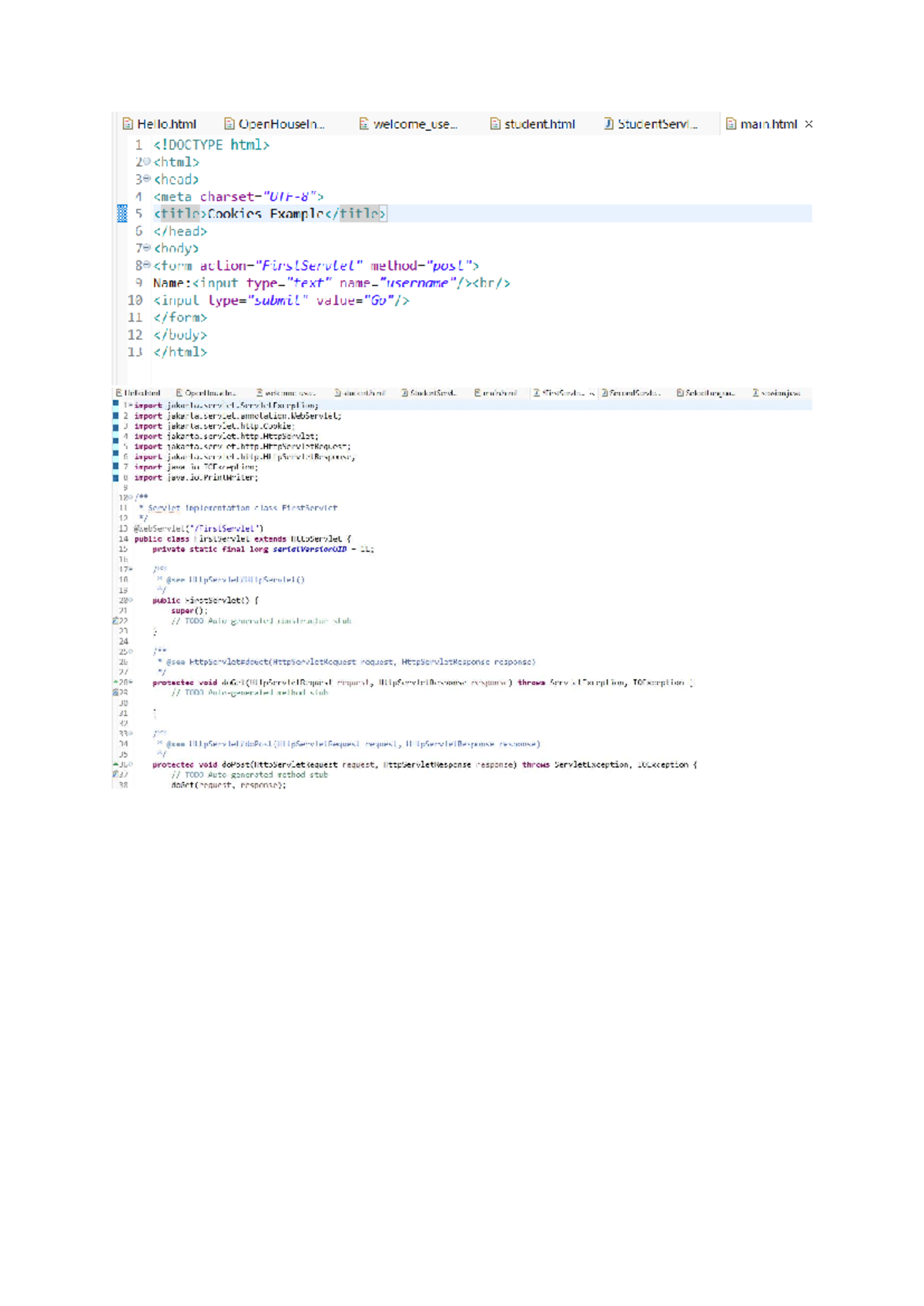Collapse the Javadoc comment fold on line 10
Viewport: 924px width, 1306px height.
[130, 497]
